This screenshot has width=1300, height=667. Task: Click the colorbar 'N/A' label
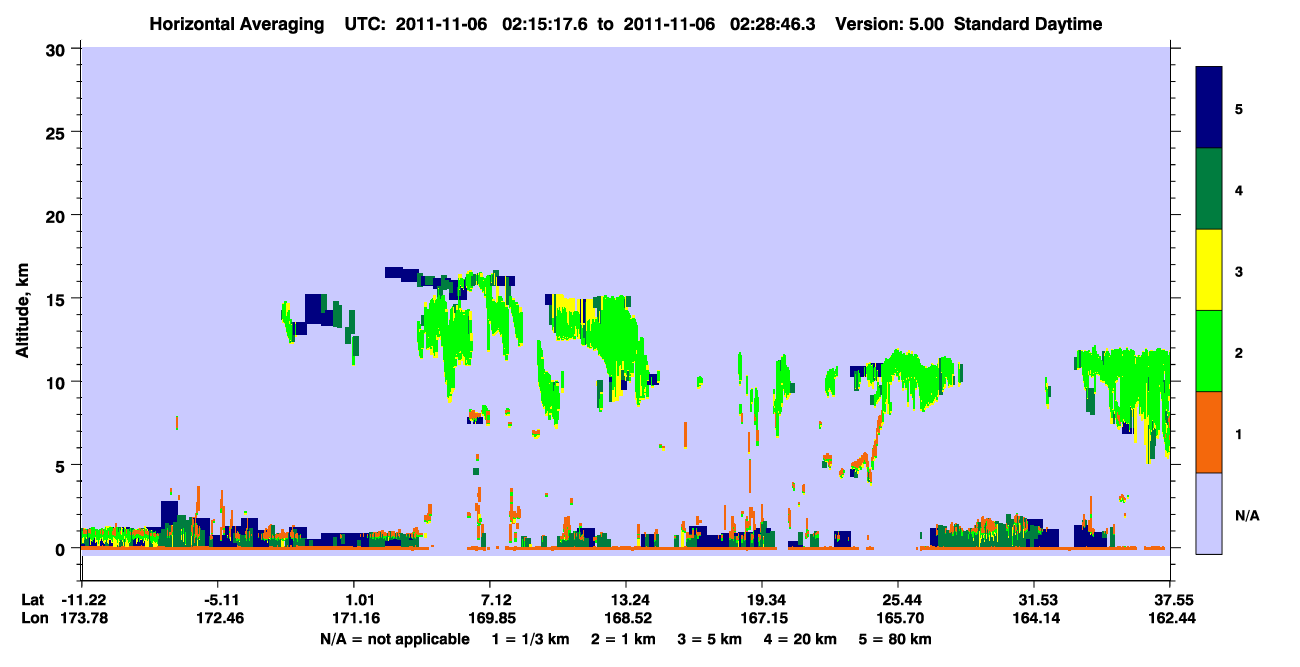1246,515
